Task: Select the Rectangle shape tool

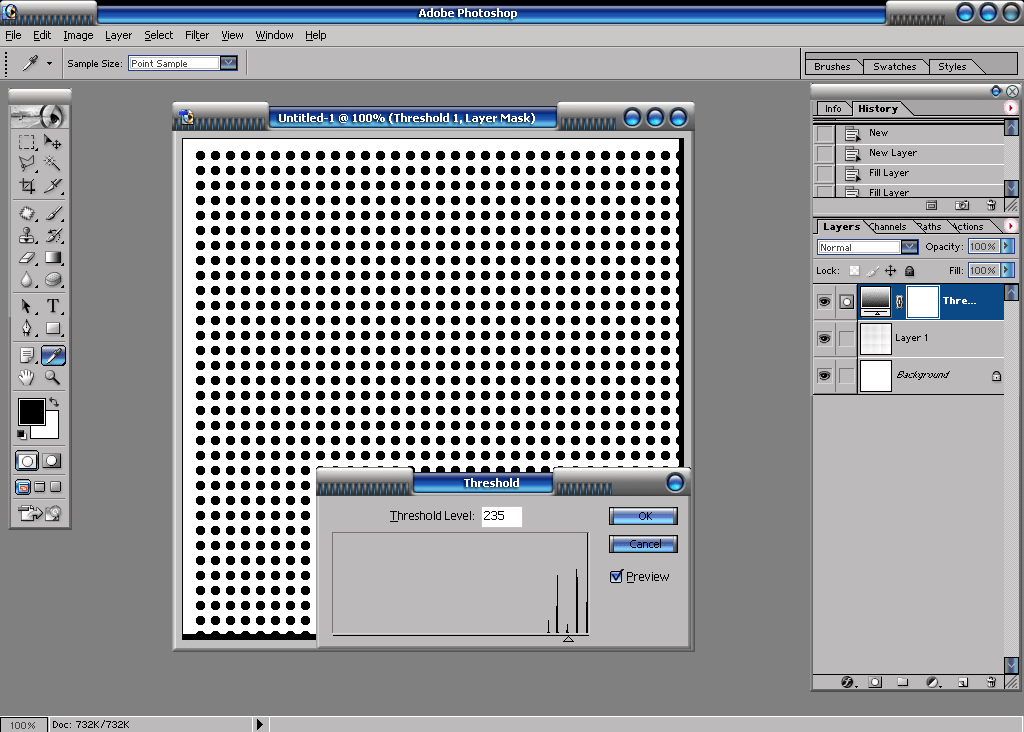Action: tap(52, 328)
